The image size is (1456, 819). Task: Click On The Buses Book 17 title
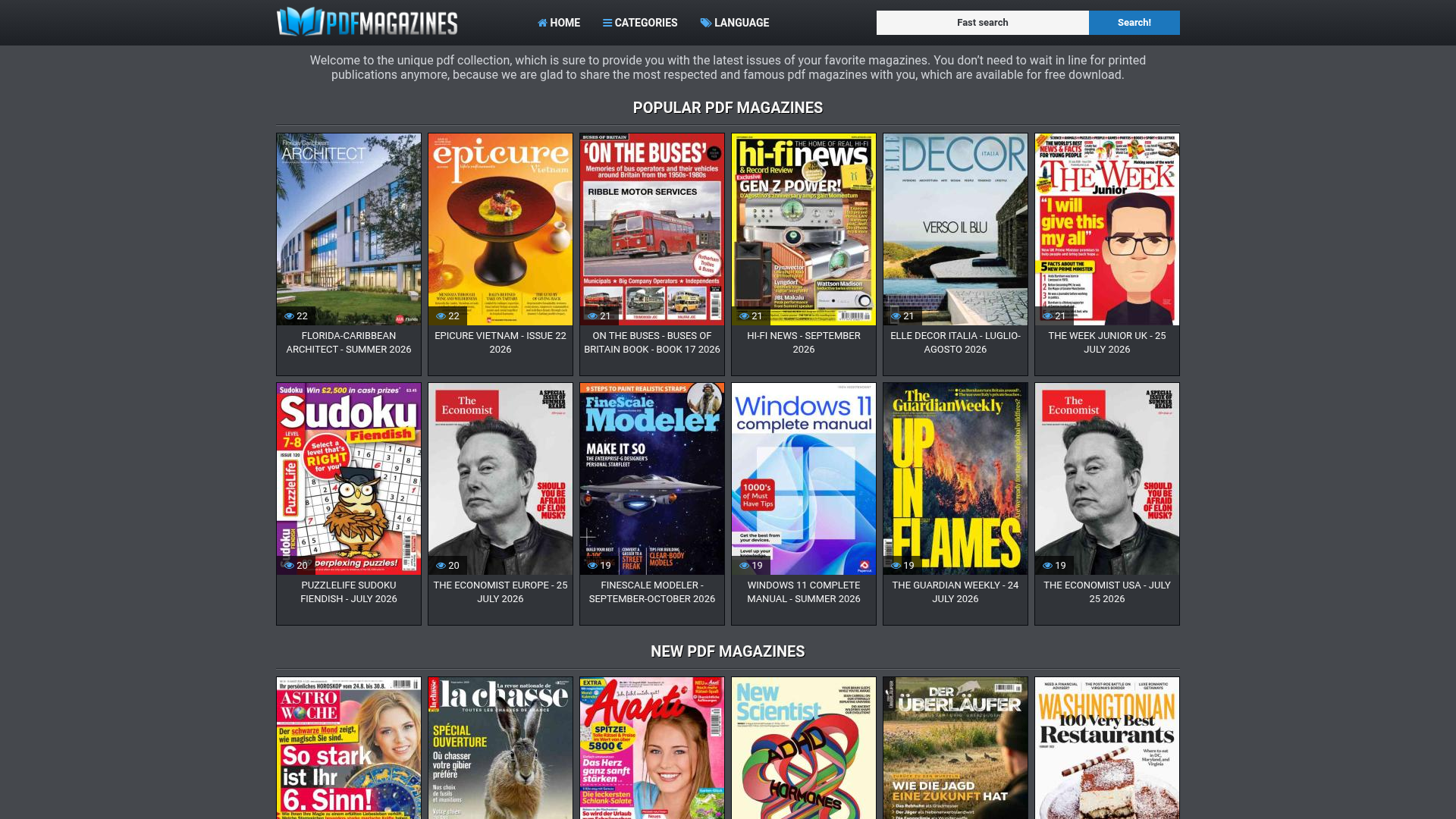pos(652,343)
